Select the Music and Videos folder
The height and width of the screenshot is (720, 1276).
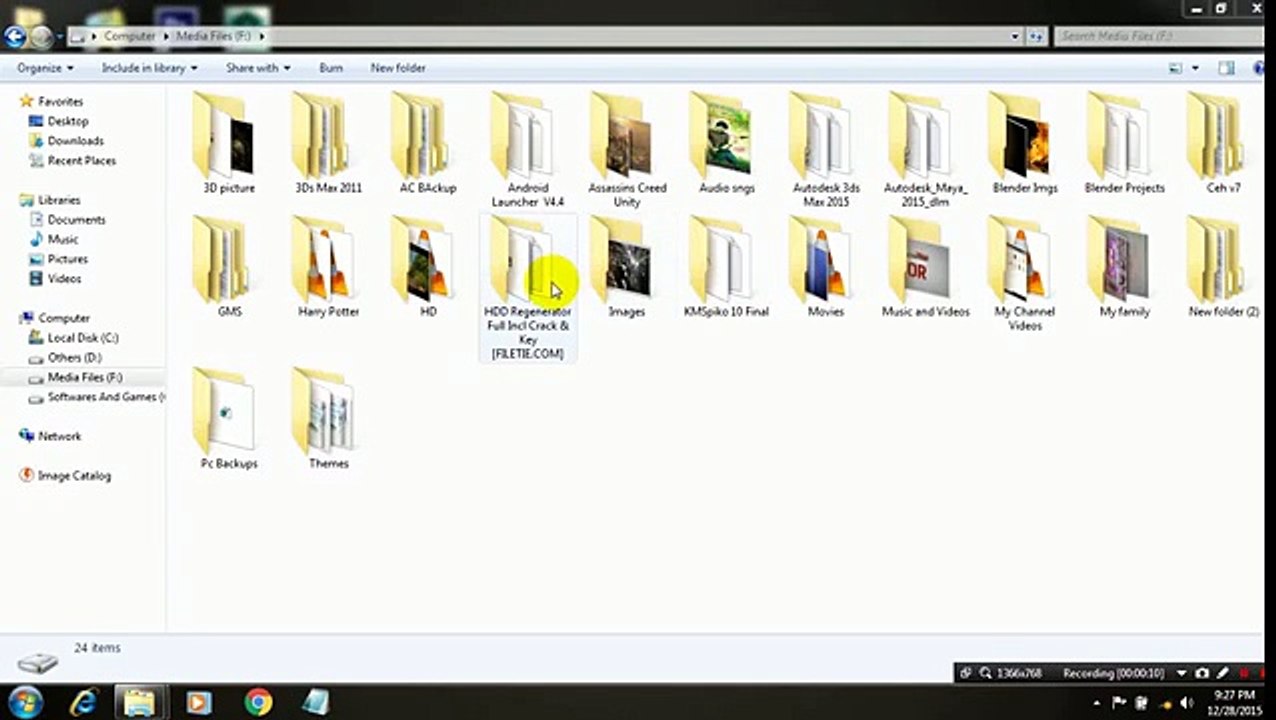(926, 266)
